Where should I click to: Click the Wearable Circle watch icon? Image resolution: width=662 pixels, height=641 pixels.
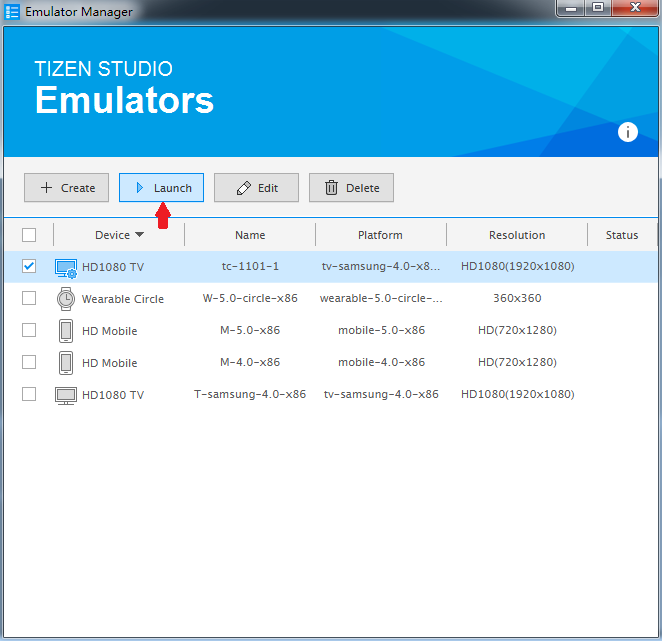point(65,299)
